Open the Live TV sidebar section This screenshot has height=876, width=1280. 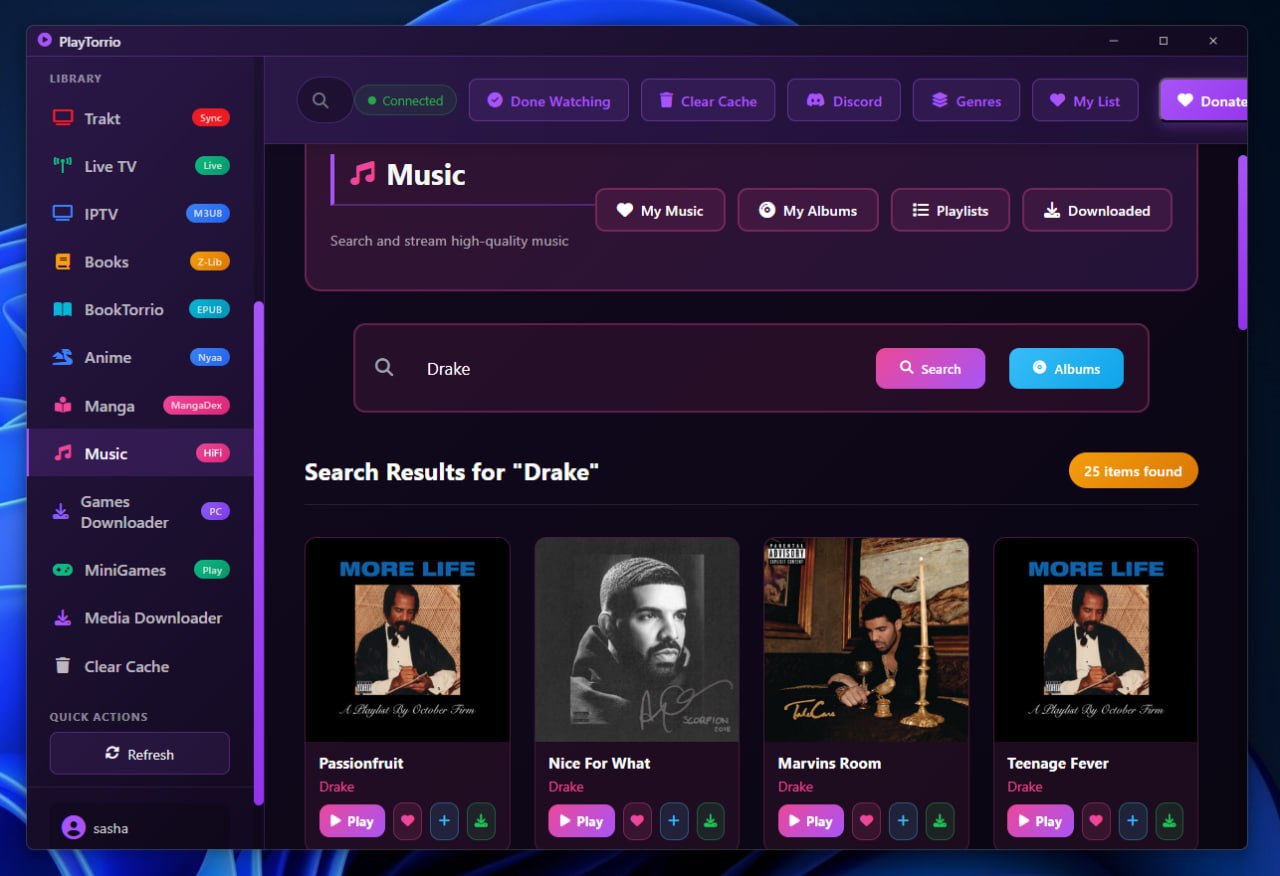(140, 166)
